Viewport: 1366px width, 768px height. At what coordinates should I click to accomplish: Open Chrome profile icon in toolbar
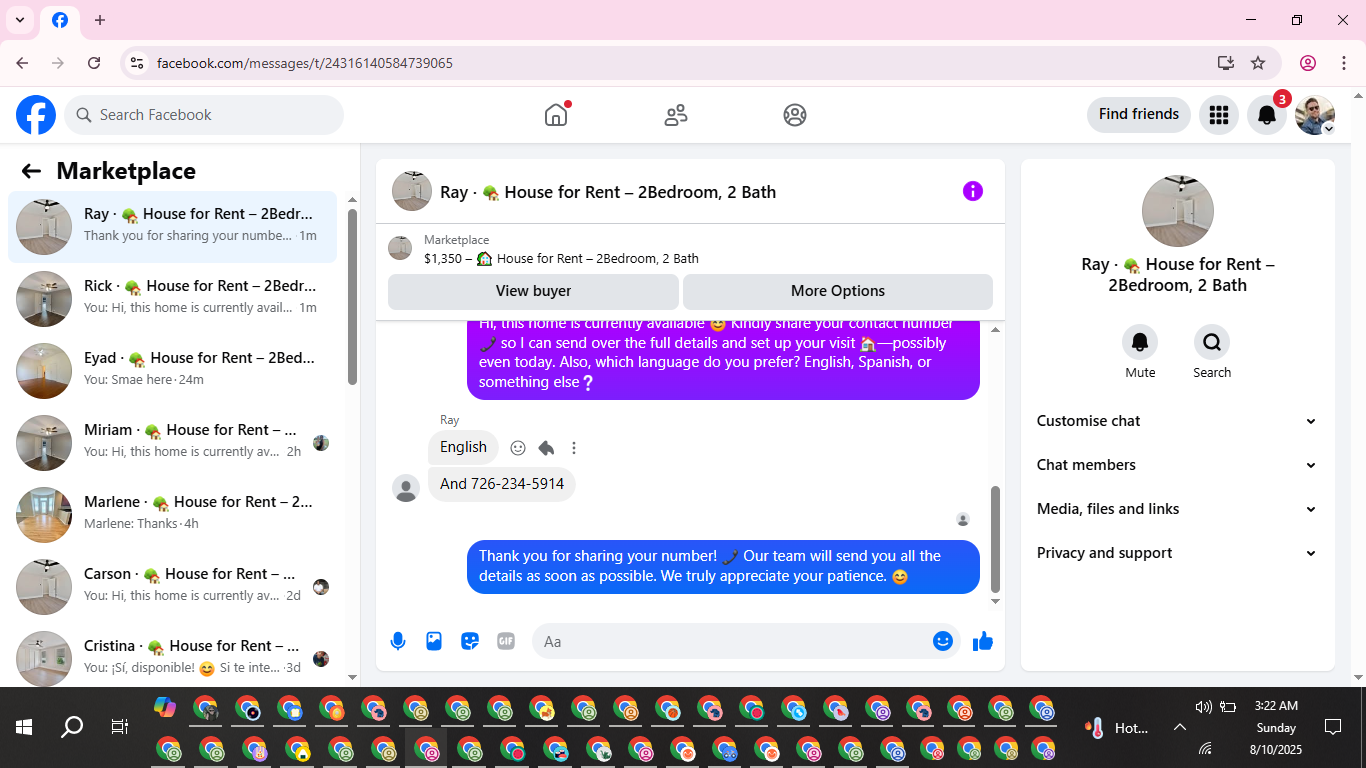tap(1308, 63)
